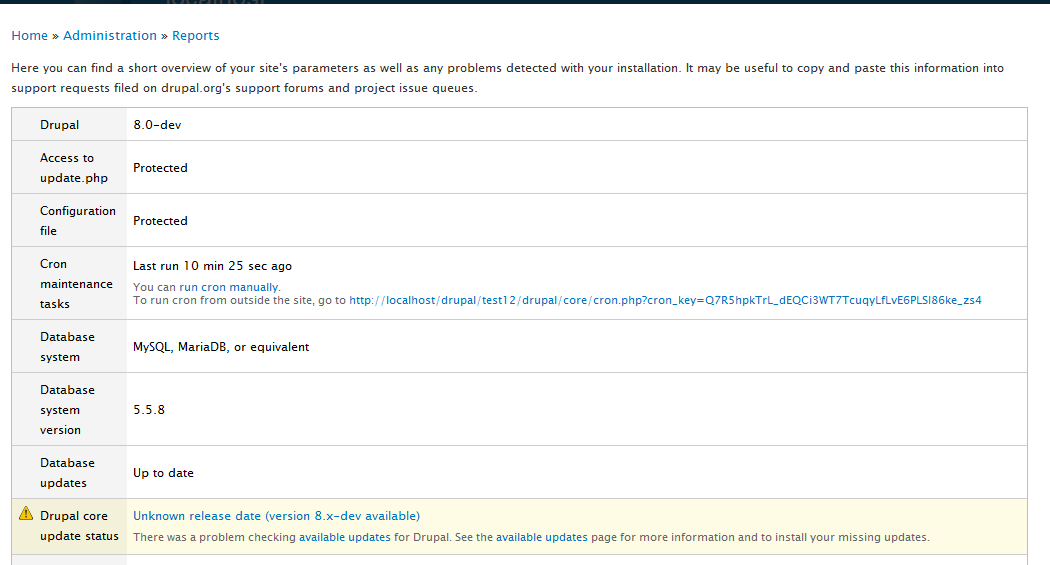Viewport: 1050px width, 565px height.
Task: Select Protected value for update.php access
Action: click(160, 168)
